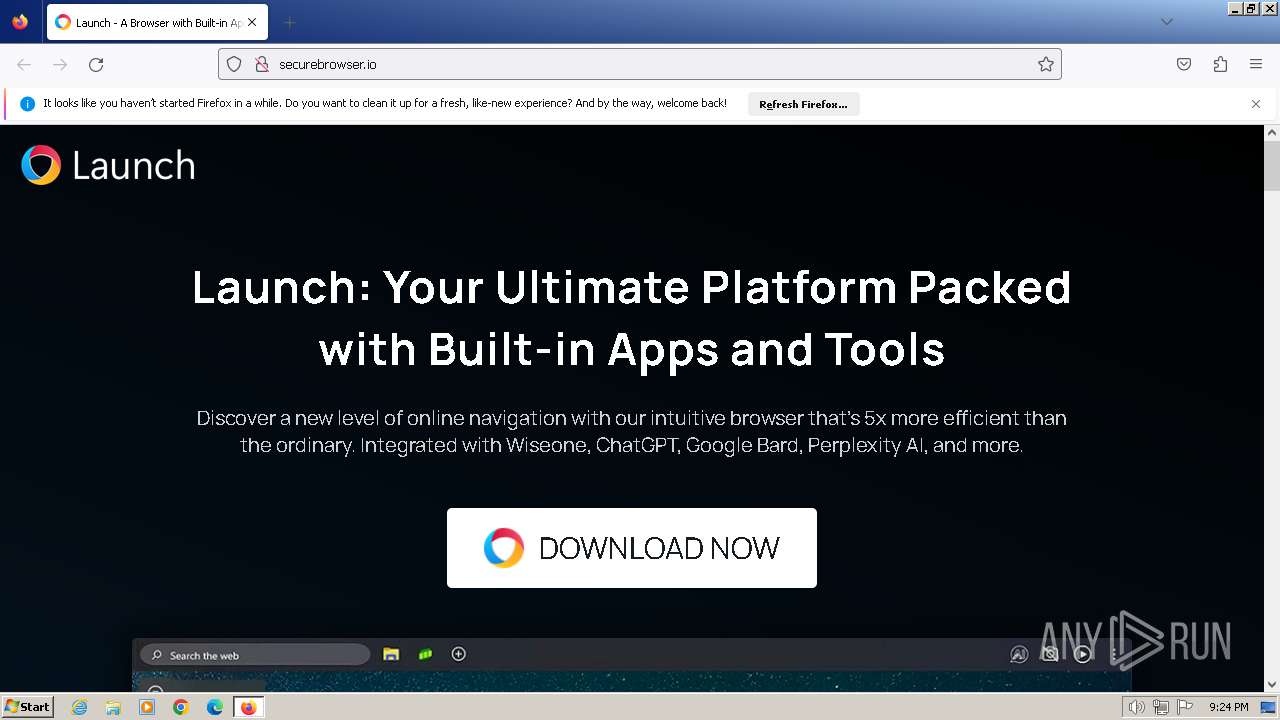The height and width of the screenshot is (720, 1280).
Task: Open File Explorer from taskbar
Action: (113, 707)
